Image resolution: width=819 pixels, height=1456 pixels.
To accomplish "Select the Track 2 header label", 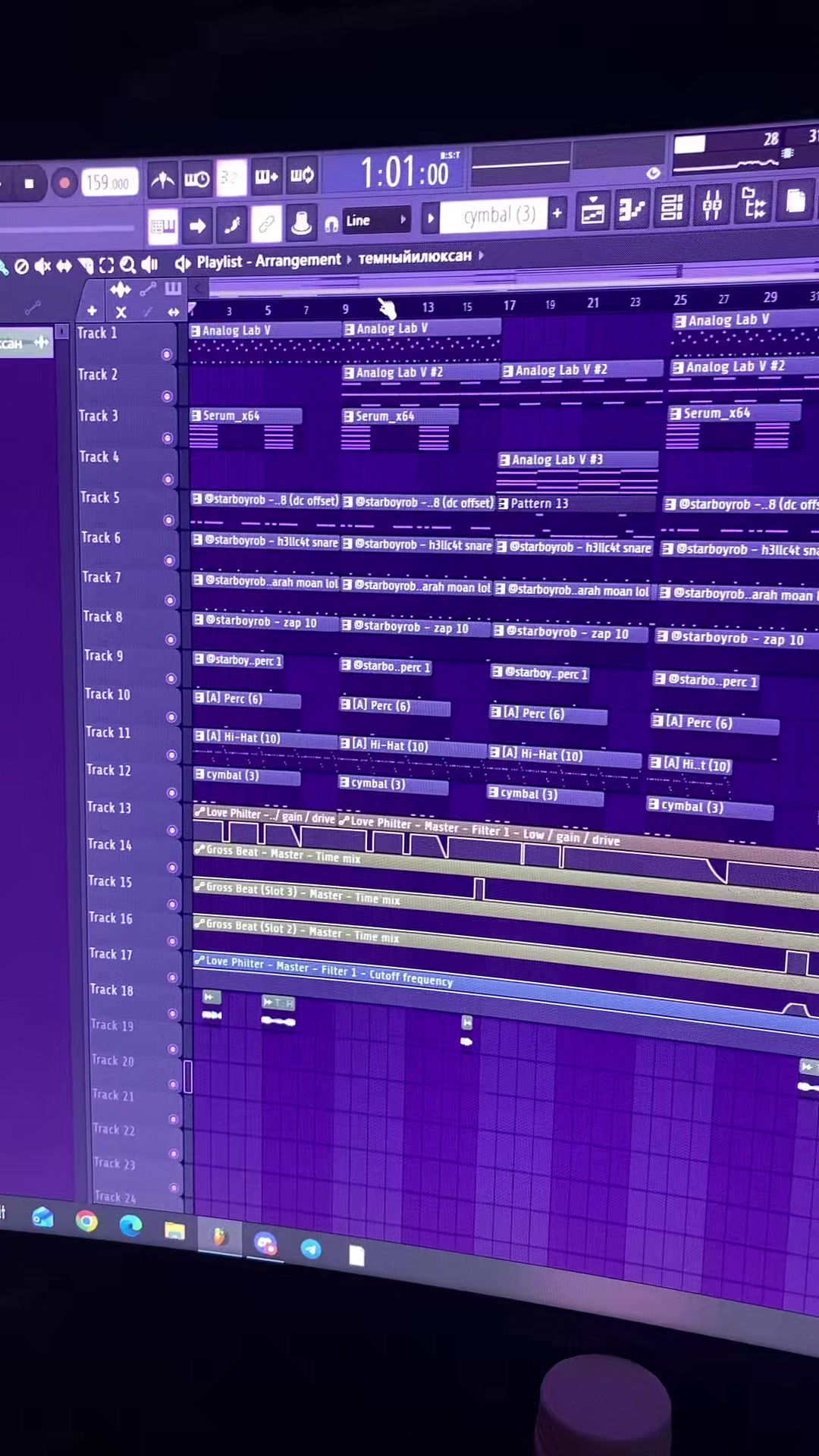I will (x=98, y=375).
